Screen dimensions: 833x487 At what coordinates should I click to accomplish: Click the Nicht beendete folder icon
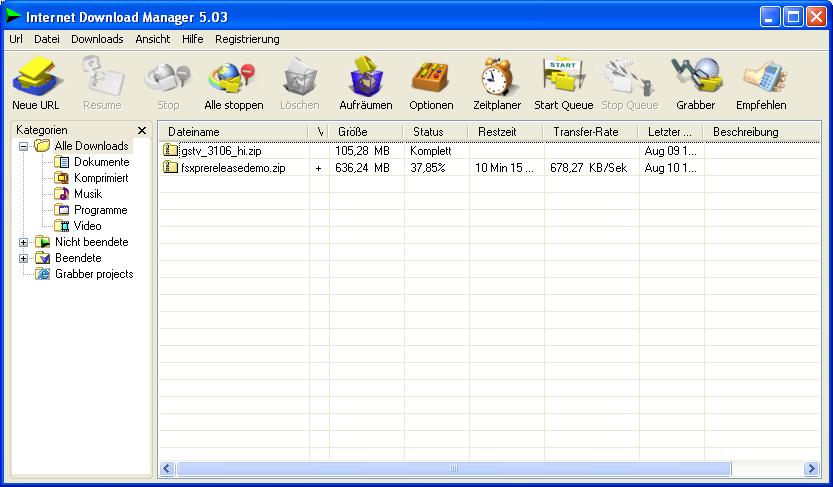point(42,242)
